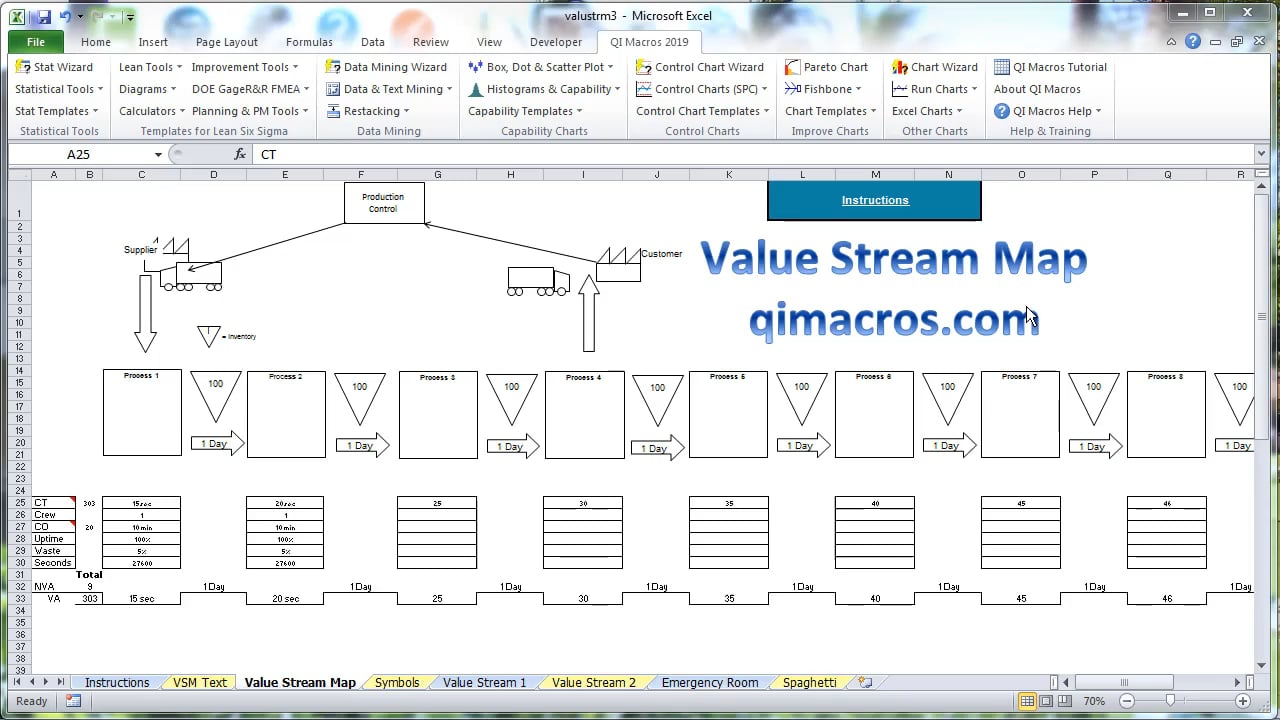This screenshot has height=720, width=1280.
Task: Expand DOE GageR&R FMEA dropdown
Action: click(x=250, y=89)
